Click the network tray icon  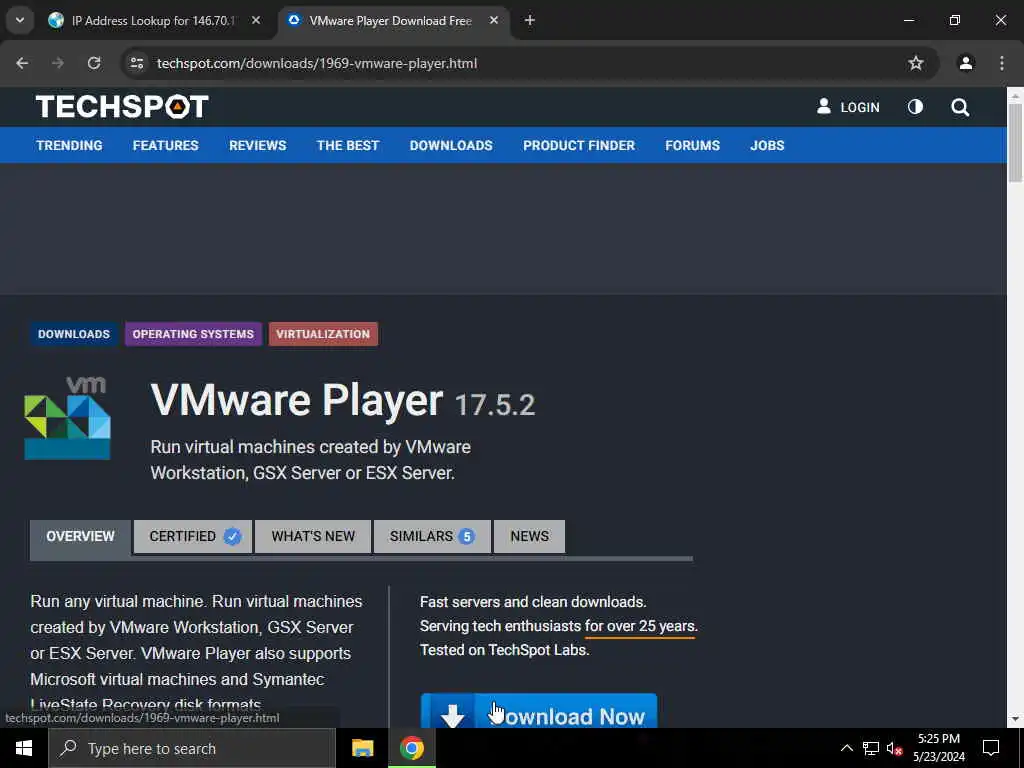tap(871, 748)
